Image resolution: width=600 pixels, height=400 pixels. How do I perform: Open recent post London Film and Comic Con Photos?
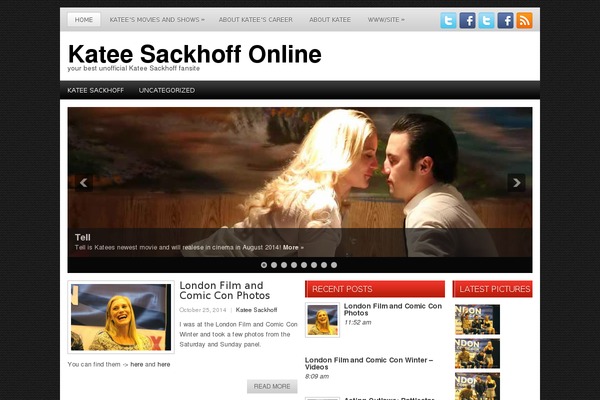pyautogui.click(x=393, y=310)
